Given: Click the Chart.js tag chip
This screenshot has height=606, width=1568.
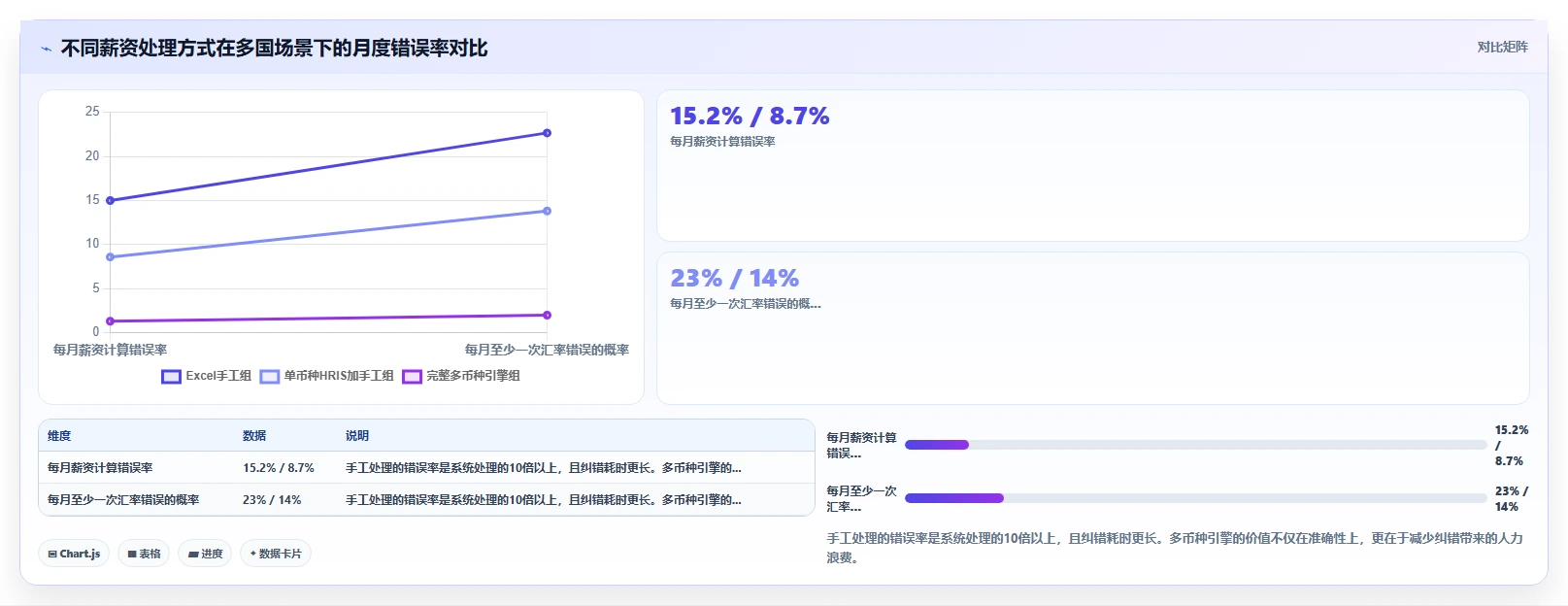Looking at the screenshot, I should point(74,554).
